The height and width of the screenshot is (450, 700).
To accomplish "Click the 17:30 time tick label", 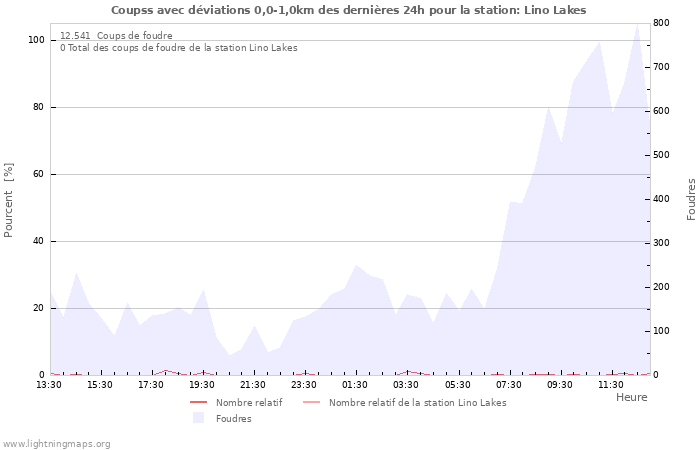I will click(150, 385).
